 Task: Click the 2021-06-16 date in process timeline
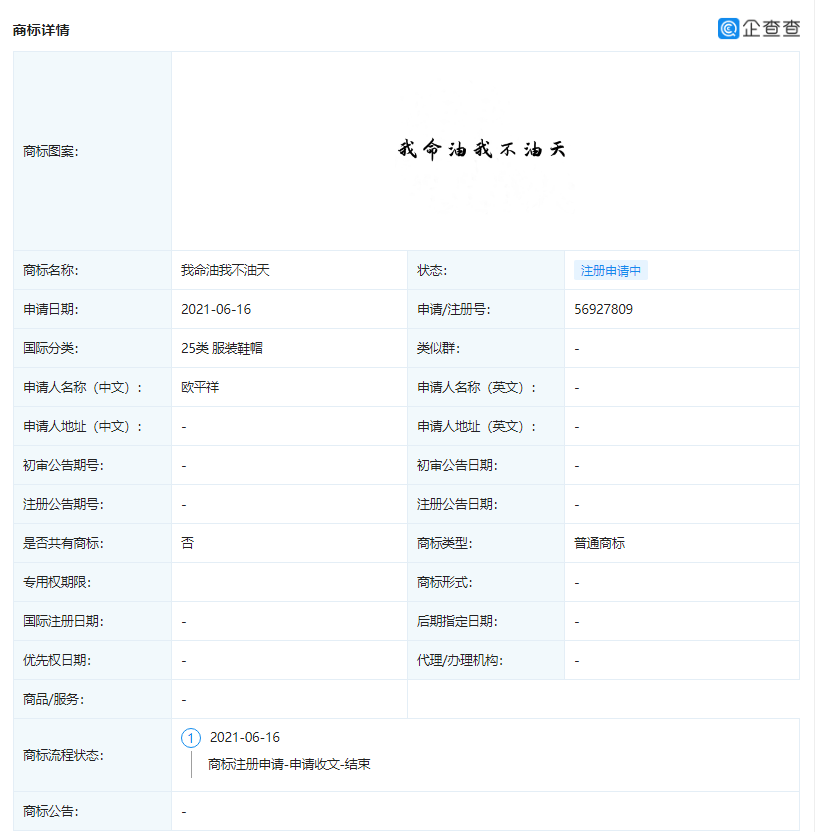click(245, 738)
